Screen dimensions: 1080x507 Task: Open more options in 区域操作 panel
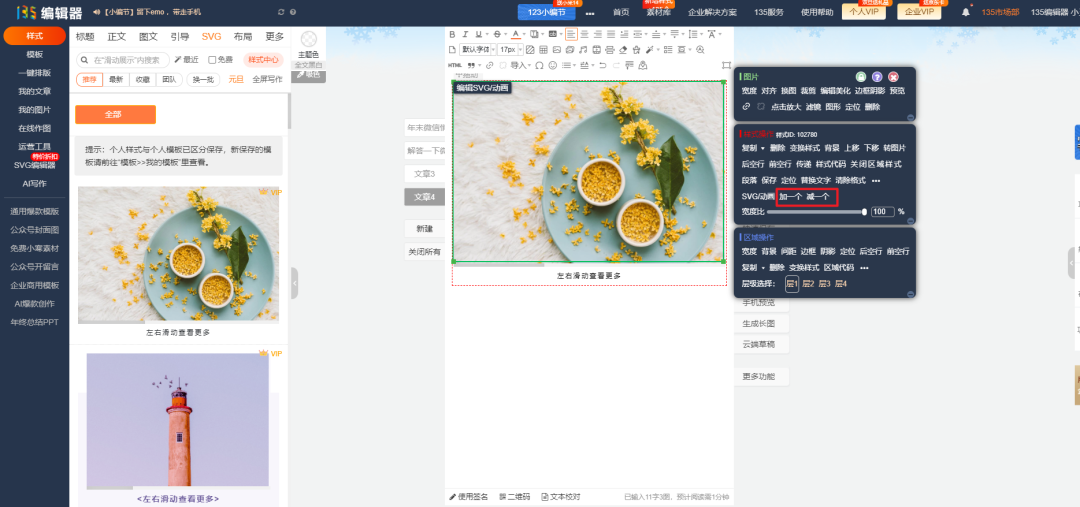(x=864, y=267)
